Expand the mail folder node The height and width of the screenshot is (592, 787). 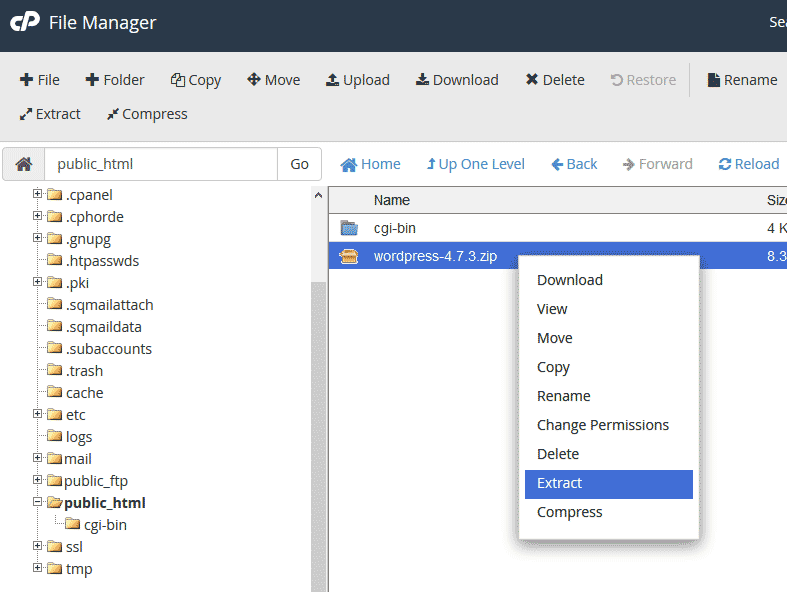click(x=37, y=457)
